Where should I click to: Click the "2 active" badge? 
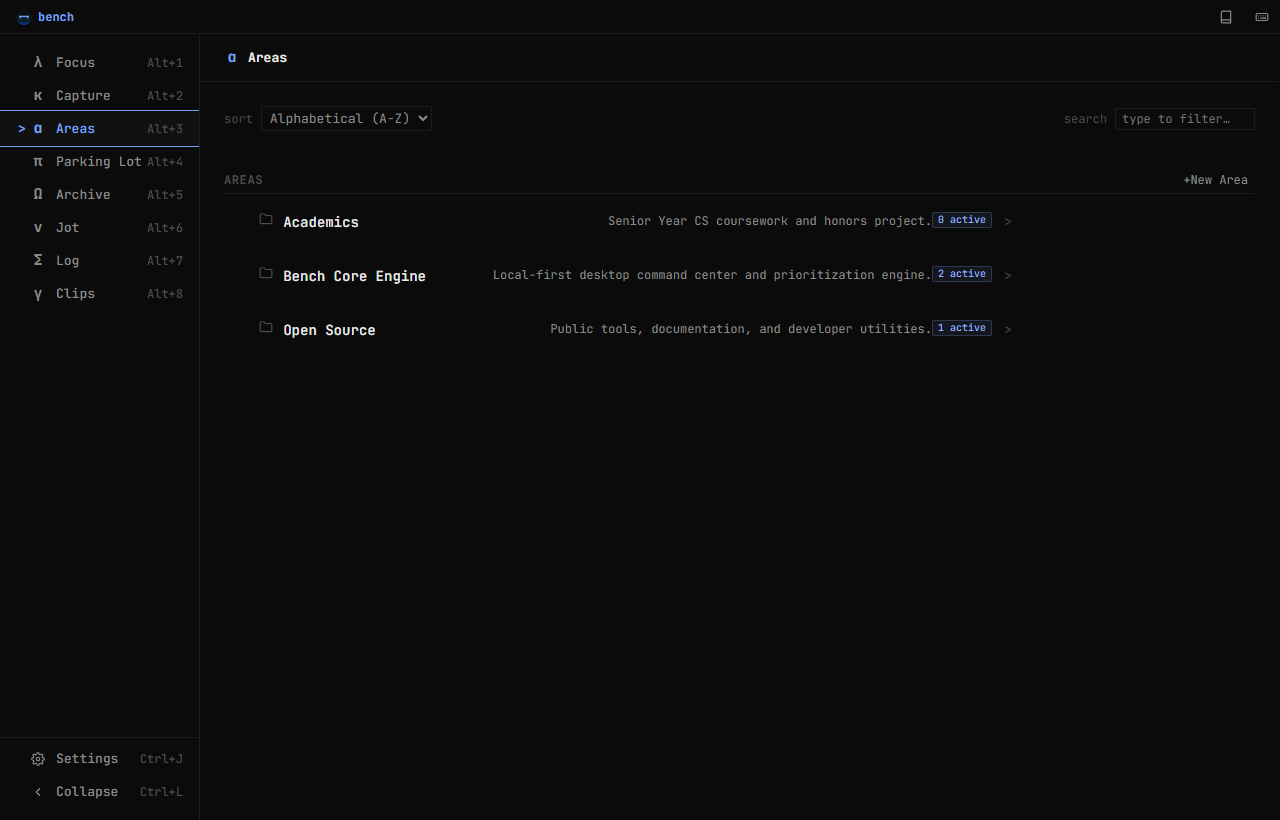[x=962, y=274]
